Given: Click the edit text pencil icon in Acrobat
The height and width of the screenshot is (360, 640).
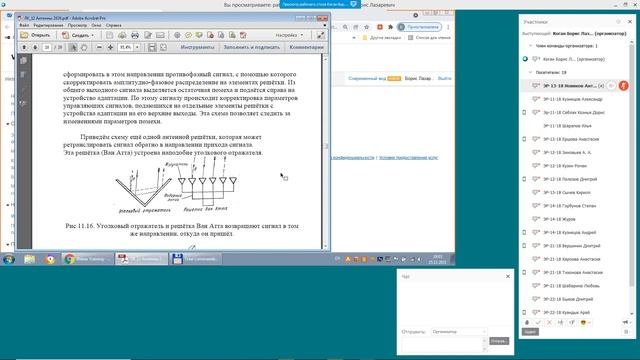Looking at the screenshot, I should pos(147,35).
